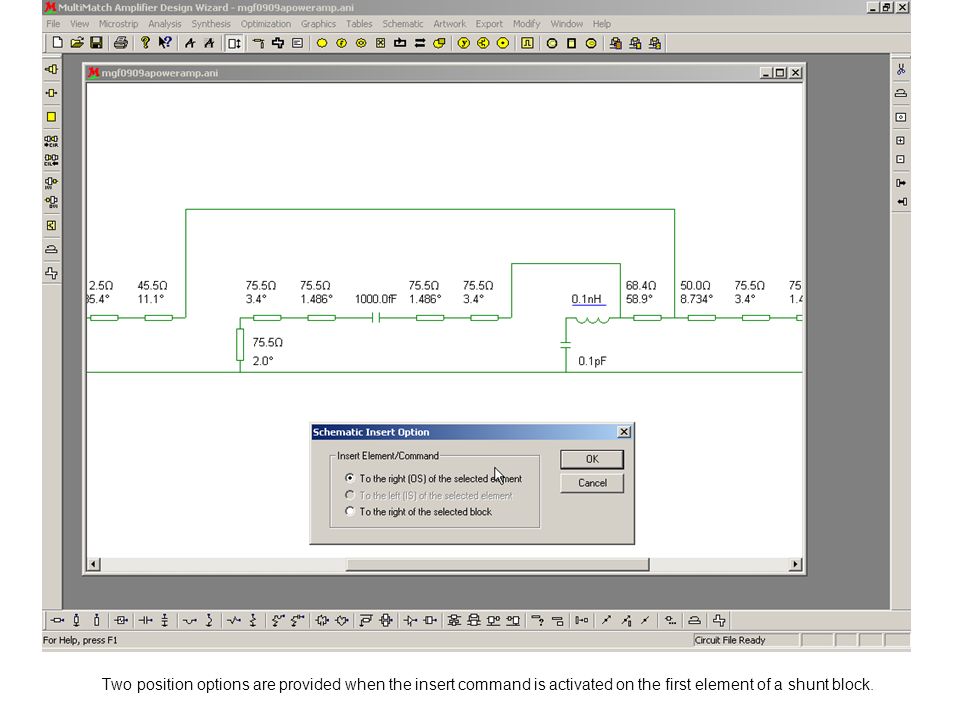Image resolution: width=960 pixels, height=720 pixels.
Task: Select the series resistor zigzag icon
Action: [x=233, y=620]
